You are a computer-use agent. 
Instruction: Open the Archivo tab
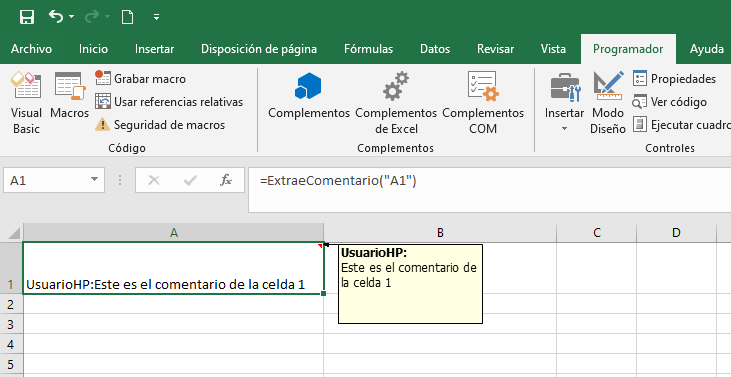[x=31, y=49]
